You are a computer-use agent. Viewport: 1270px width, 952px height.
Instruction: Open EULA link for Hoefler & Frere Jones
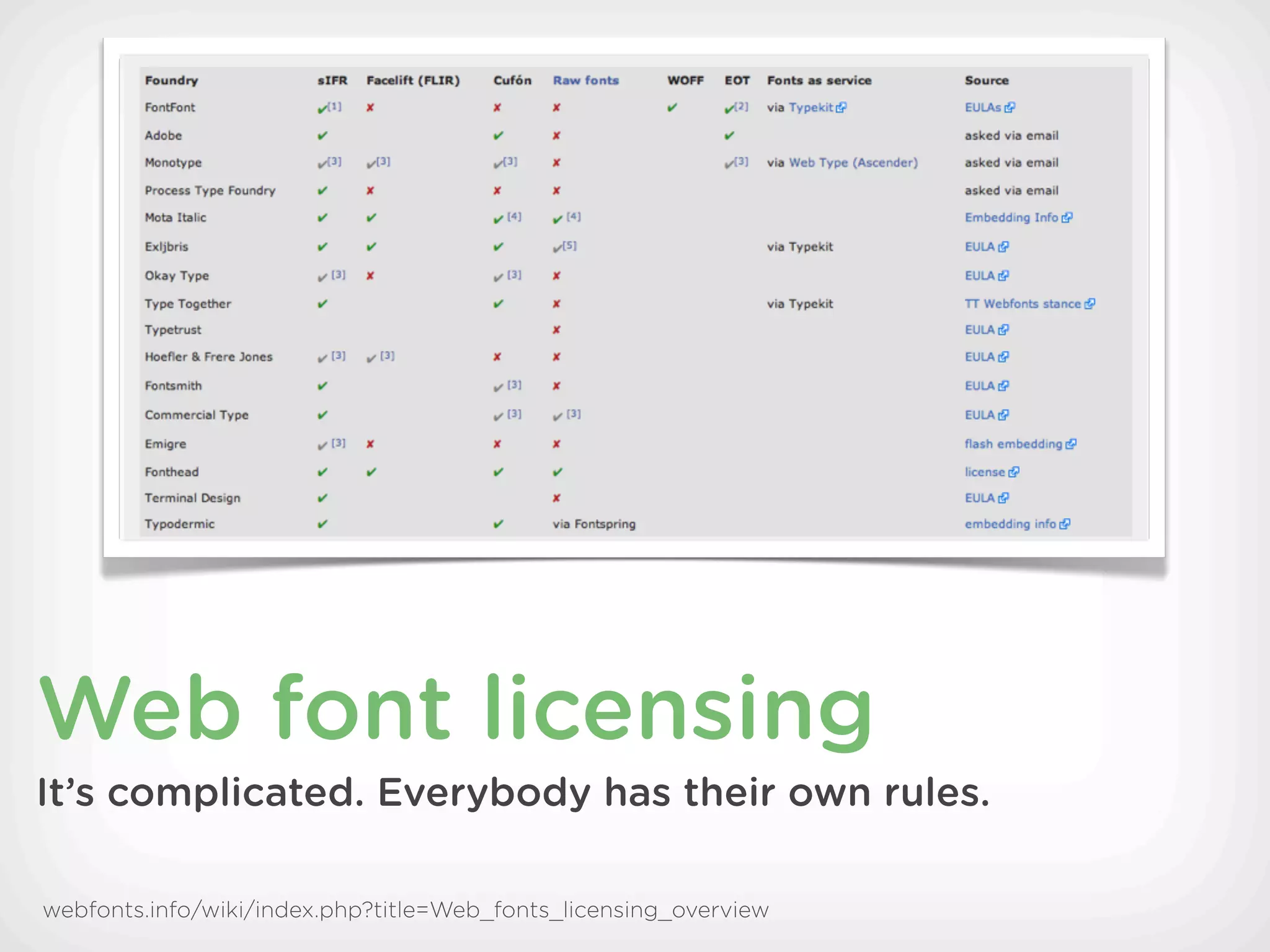click(980, 357)
